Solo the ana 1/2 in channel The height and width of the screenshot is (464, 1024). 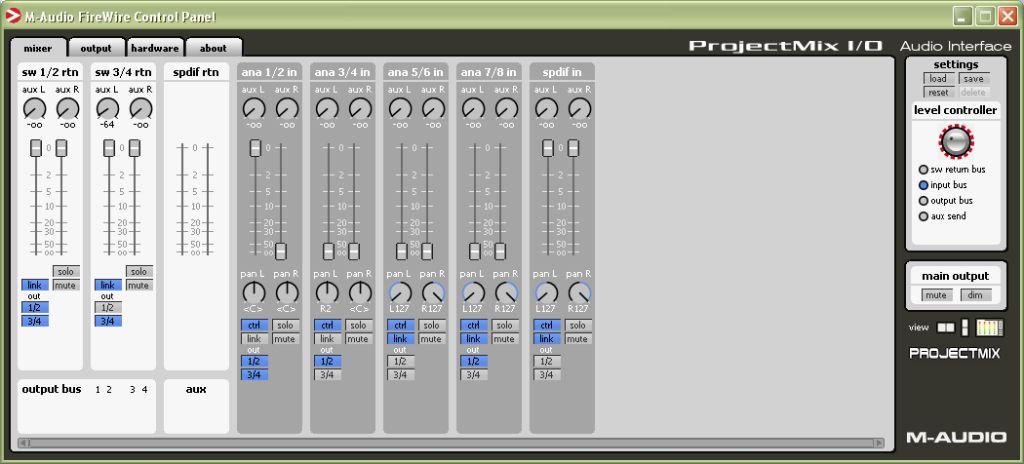point(285,325)
